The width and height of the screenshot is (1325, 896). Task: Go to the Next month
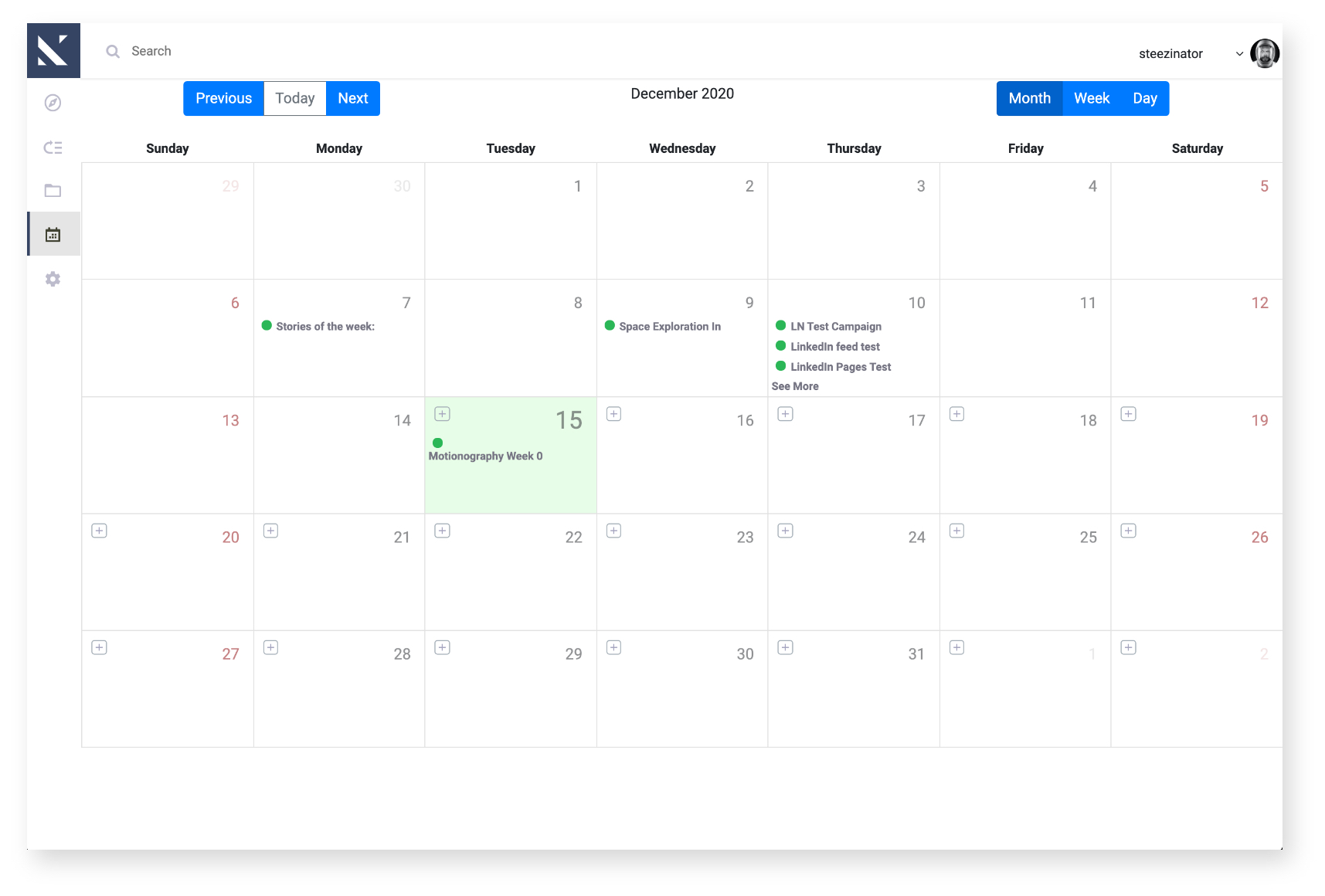tap(353, 98)
